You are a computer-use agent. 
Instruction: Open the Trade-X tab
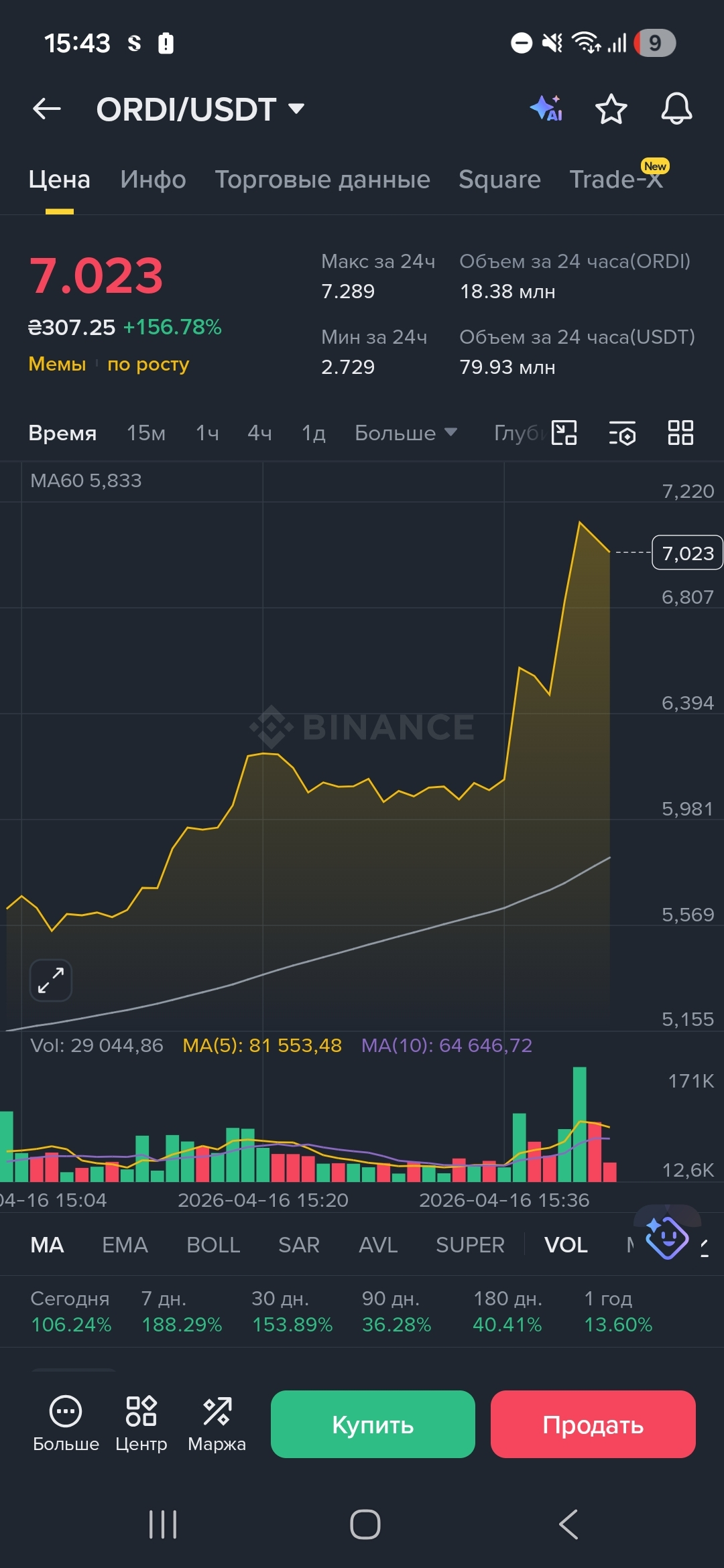tap(617, 180)
